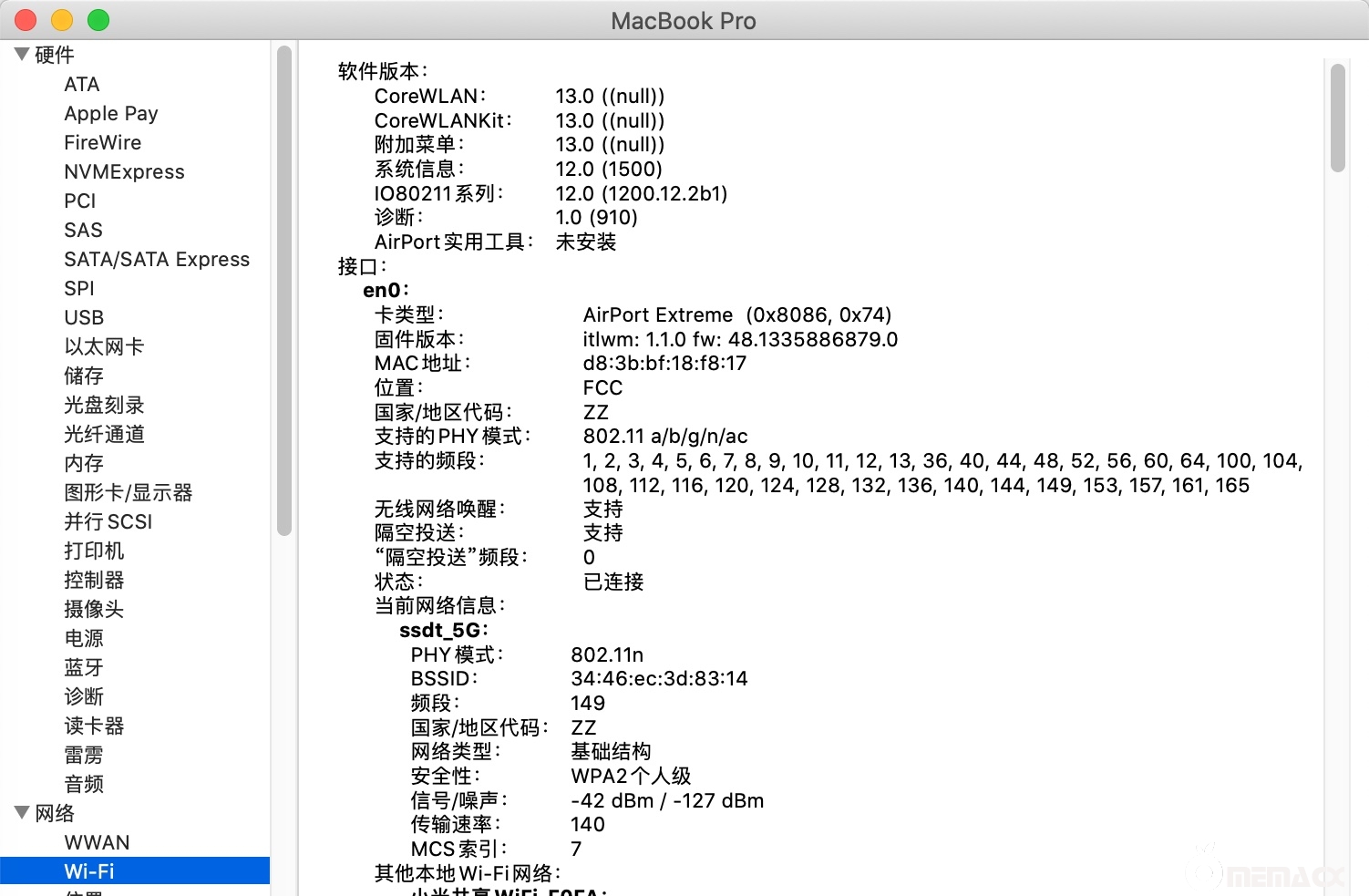
Task: Click the highlighted Wi-Fi entry
Action: coord(88,870)
